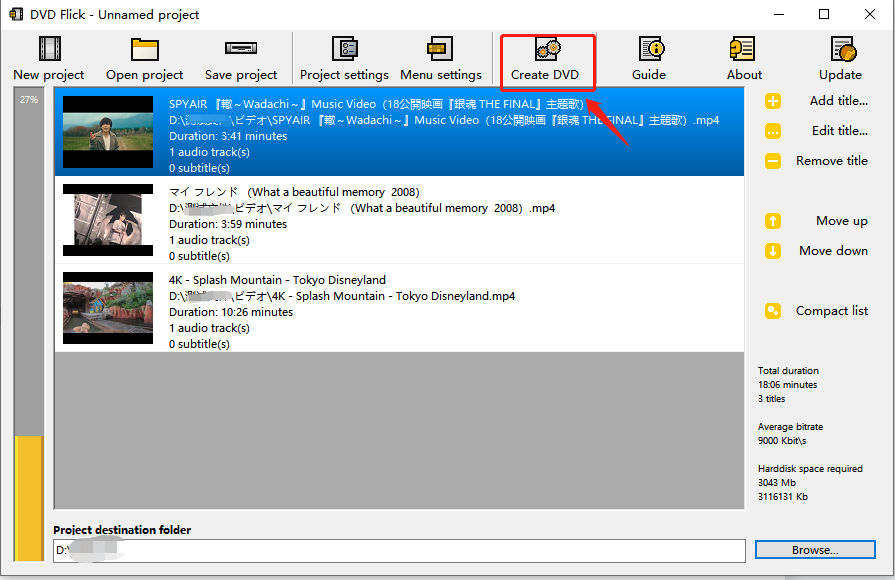
Task: Click the disc space usage bar showing 27%
Action: coord(29,324)
